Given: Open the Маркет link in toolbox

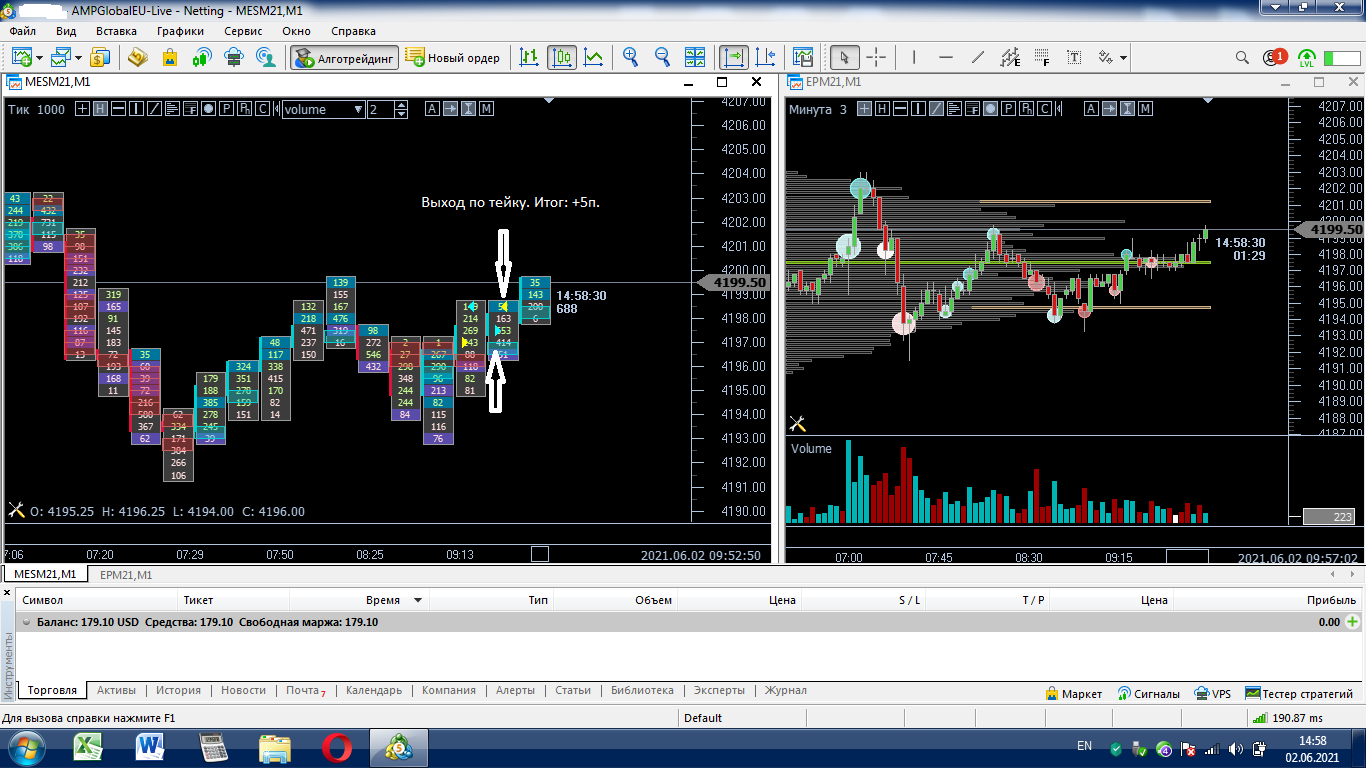Looking at the screenshot, I should [x=1074, y=693].
